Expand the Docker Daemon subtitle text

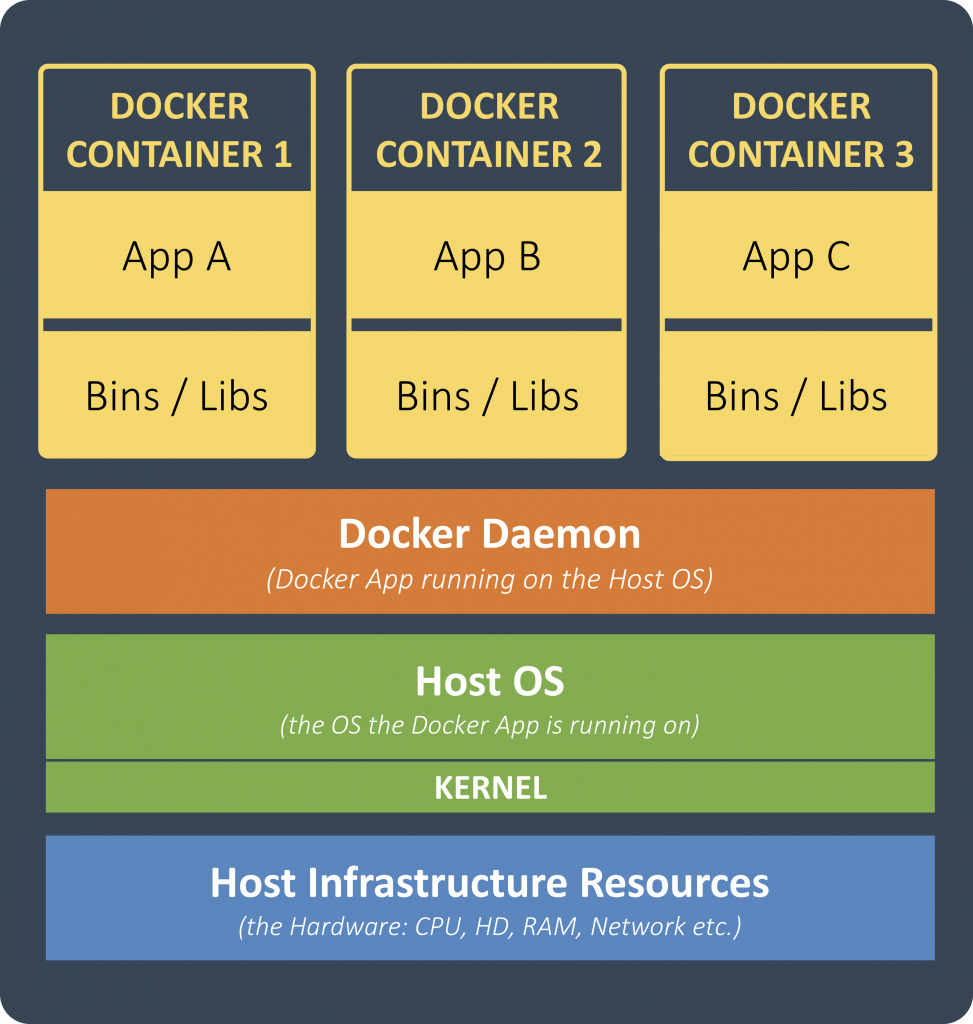pyautogui.click(x=487, y=578)
